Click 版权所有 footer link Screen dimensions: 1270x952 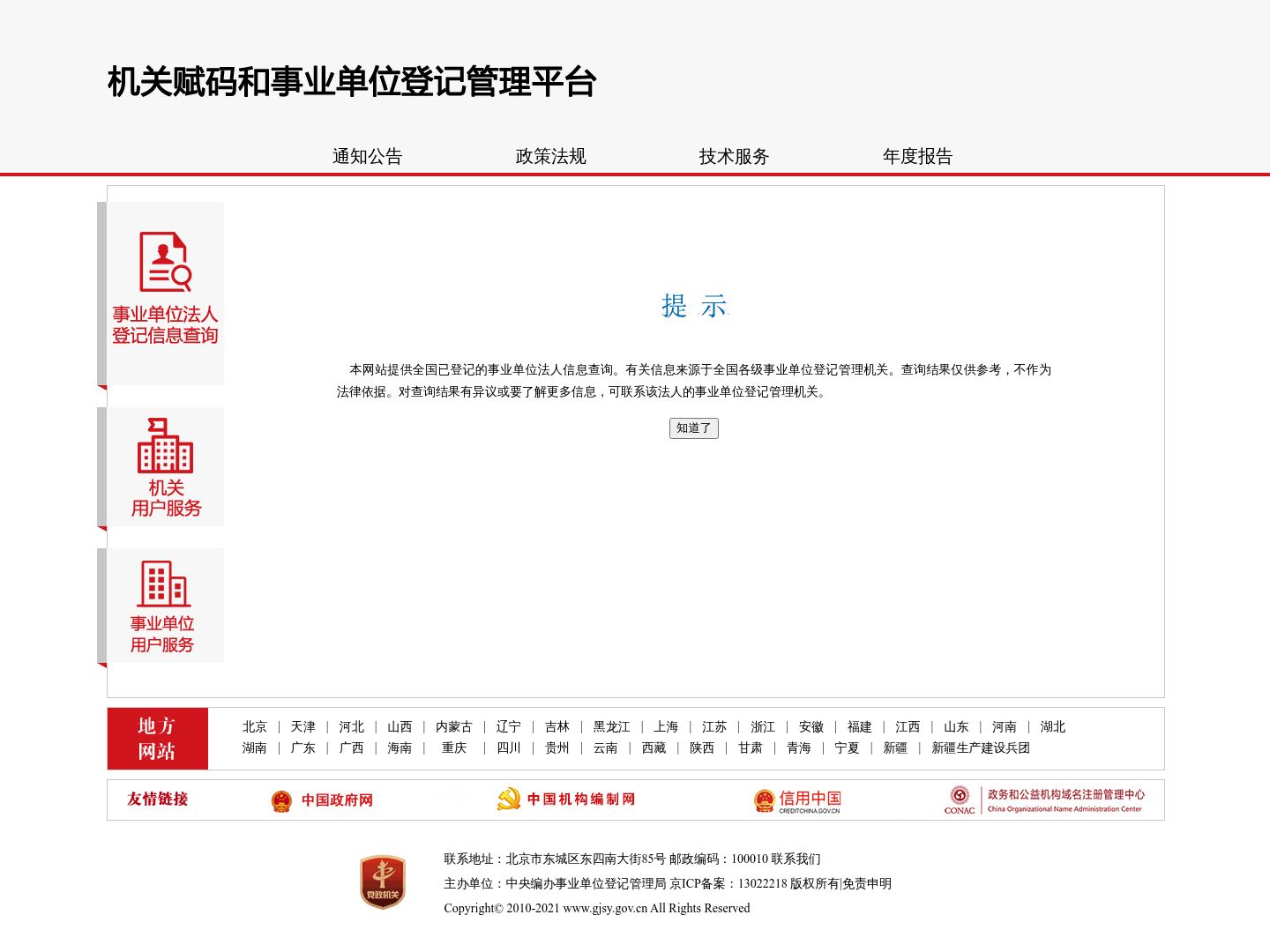(814, 884)
